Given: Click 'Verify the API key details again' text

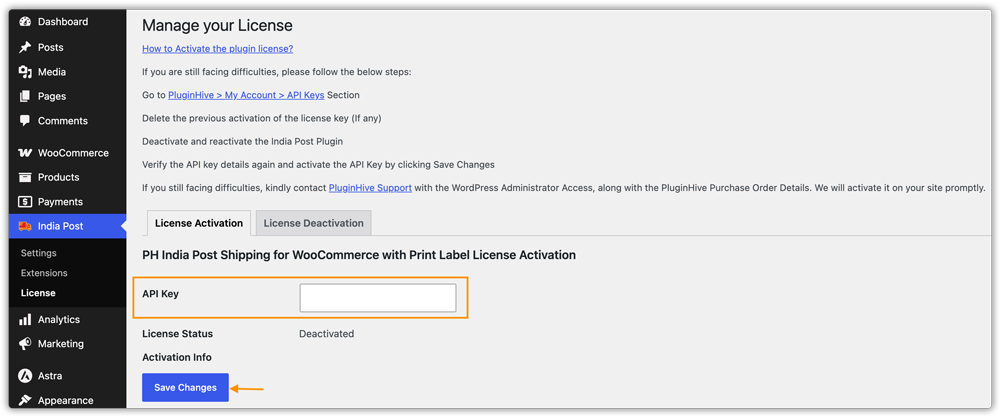Looking at the screenshot, I should tap(318, 165).
